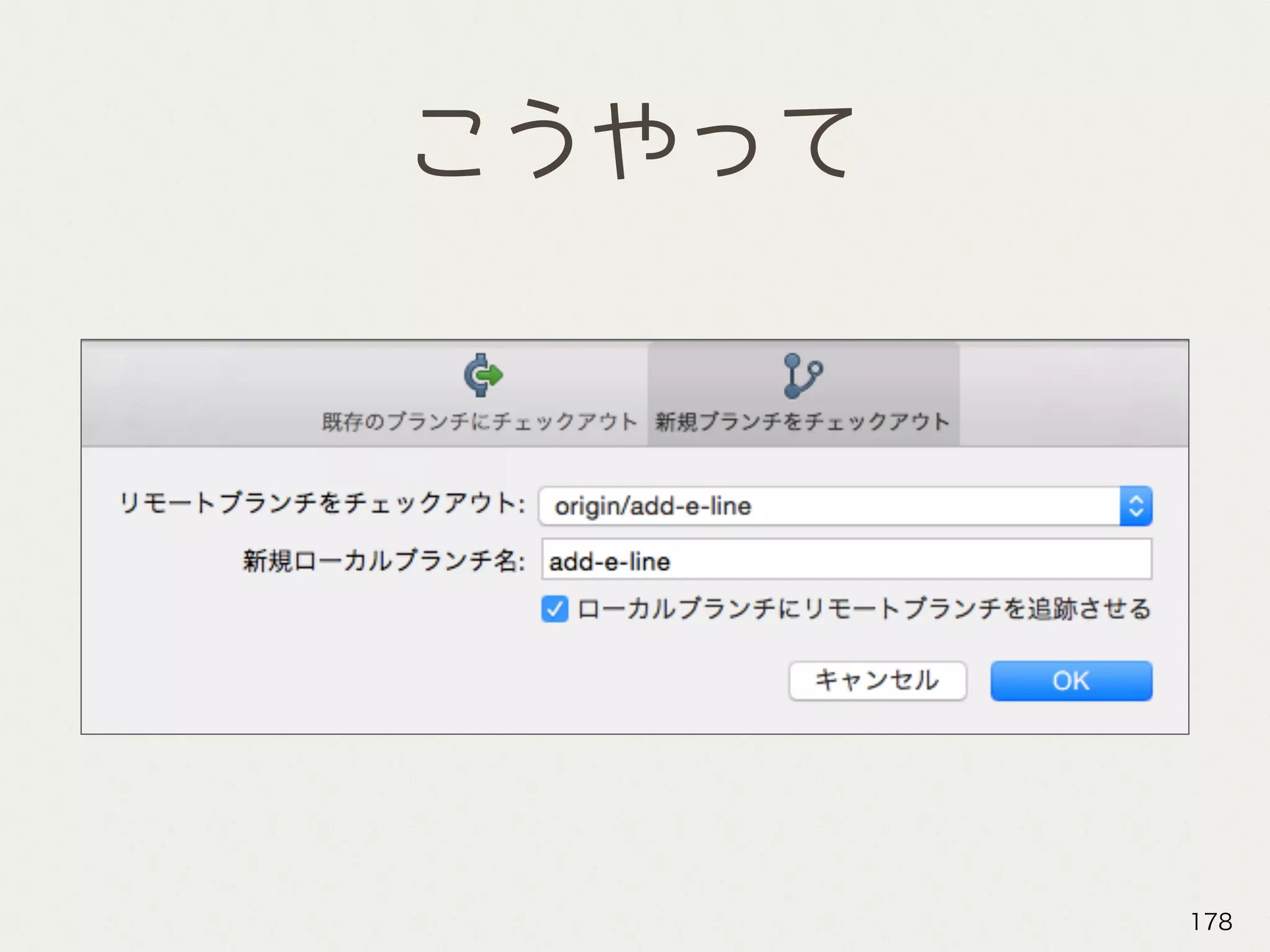Uncheck the remote branch tracking checkbox
This screenshot has height=952, width=1270.
click(x=554, y=609)
